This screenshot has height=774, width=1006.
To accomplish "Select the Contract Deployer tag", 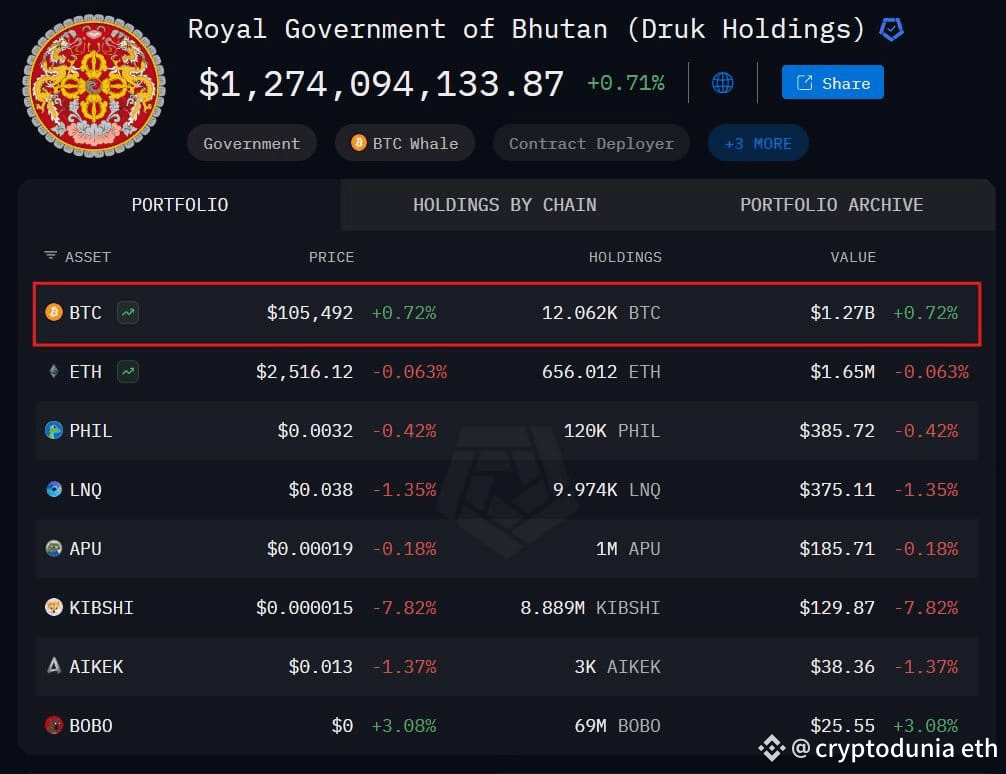I will click(591, 143).
